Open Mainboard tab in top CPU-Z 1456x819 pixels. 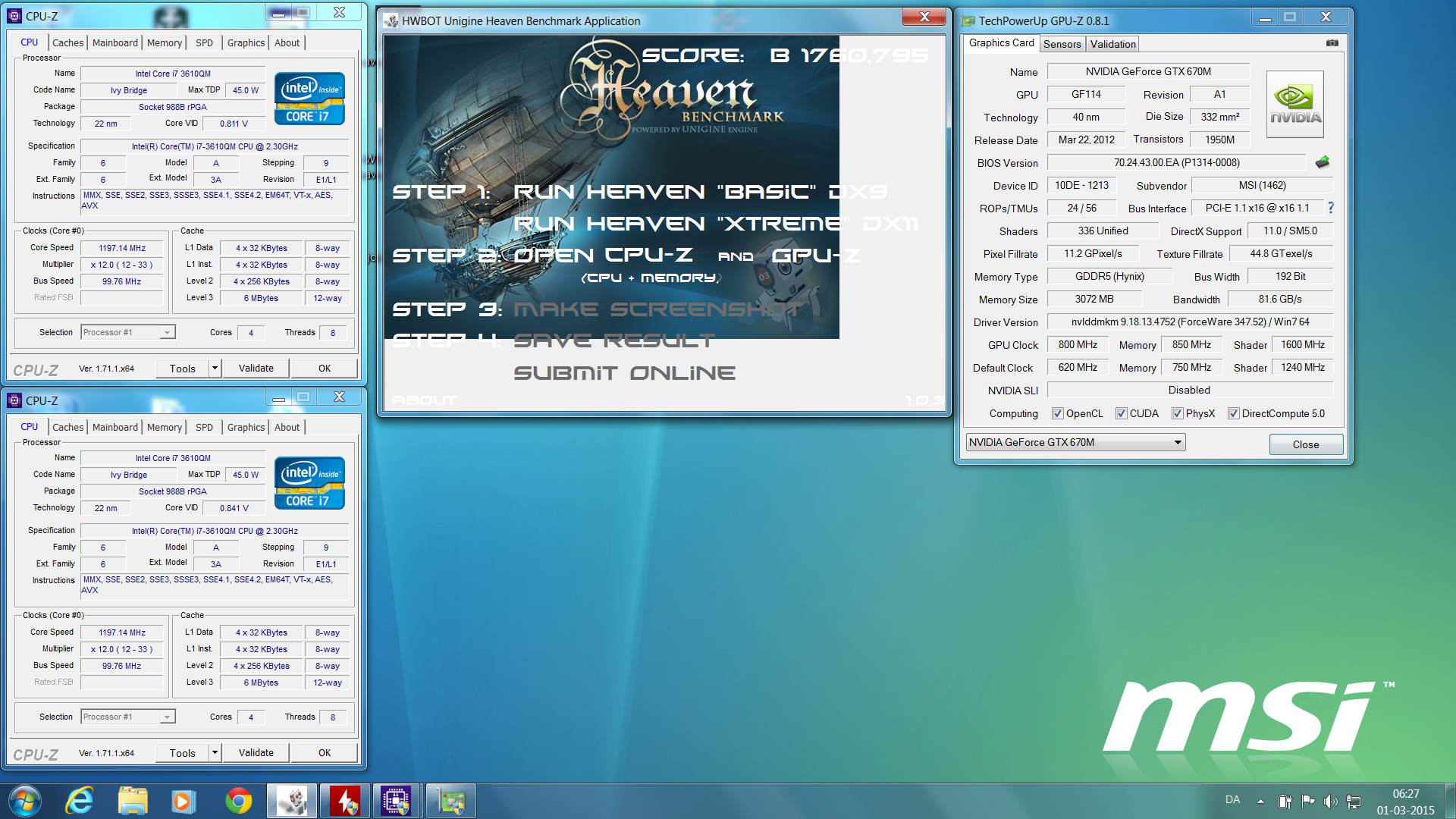(x=115, y=43)
